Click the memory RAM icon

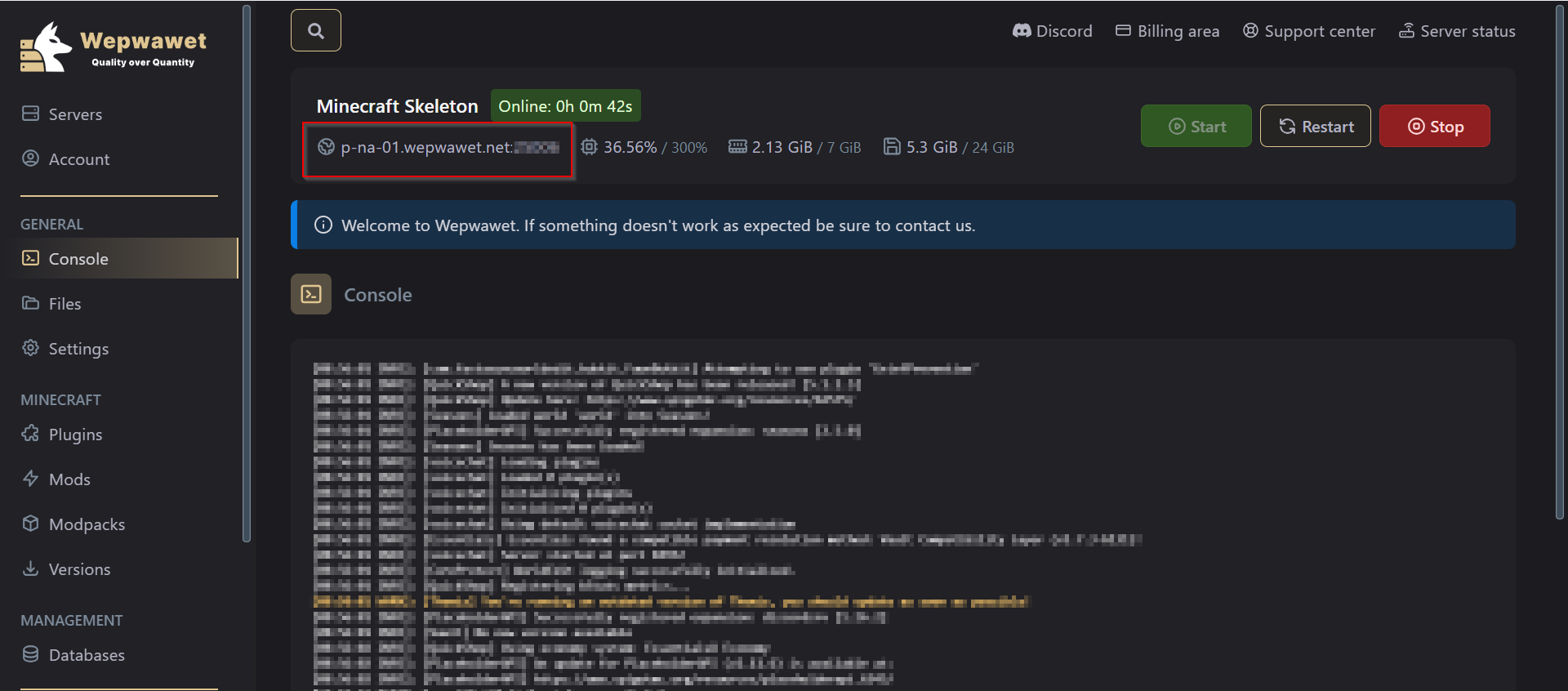[737, 147]
